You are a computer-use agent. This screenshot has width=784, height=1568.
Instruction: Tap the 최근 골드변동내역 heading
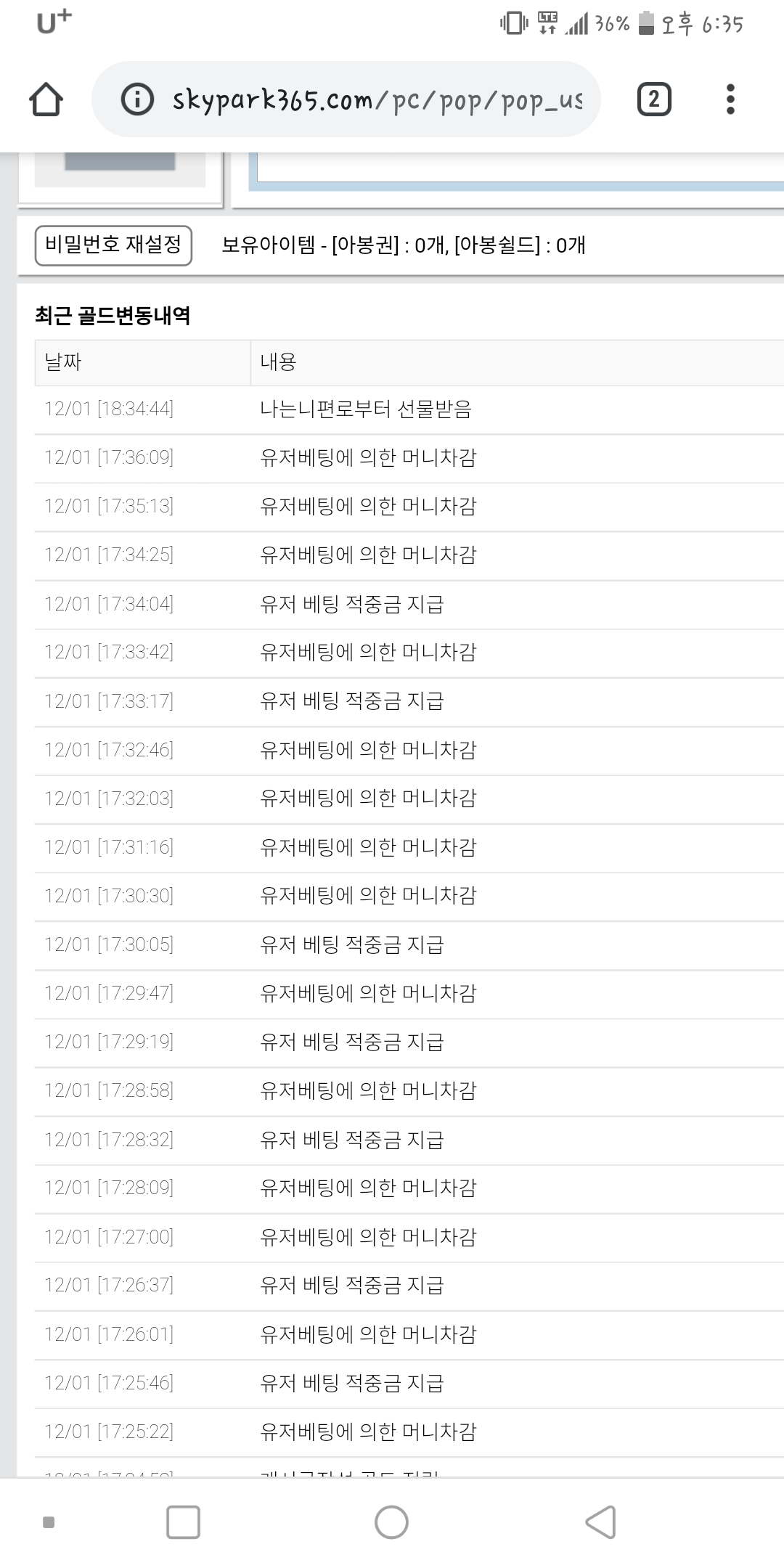pyautogui.click(x=113, y=316)
